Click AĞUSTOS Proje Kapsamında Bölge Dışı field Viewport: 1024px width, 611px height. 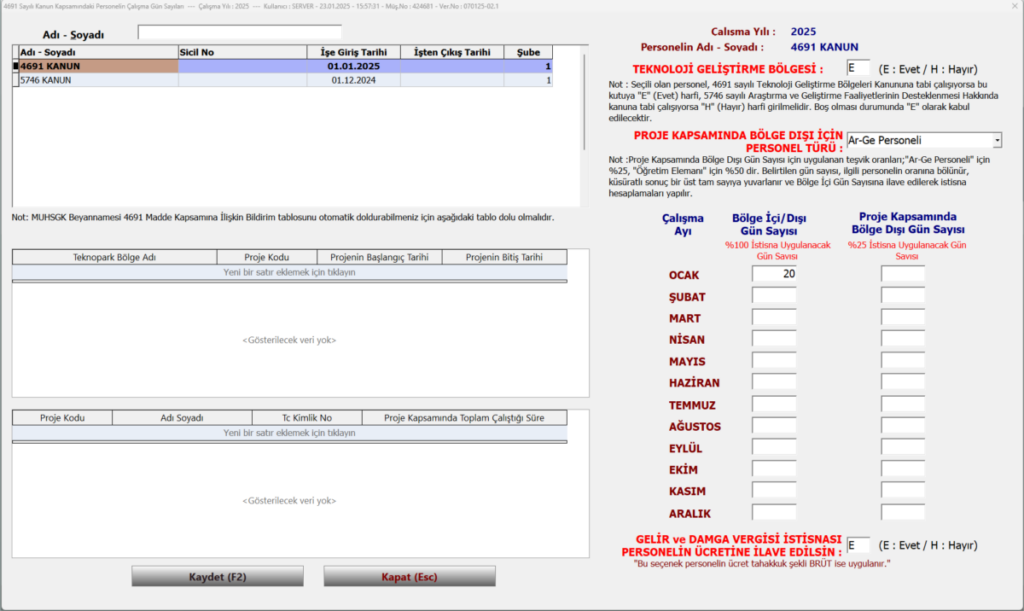(x=903, y=426)
